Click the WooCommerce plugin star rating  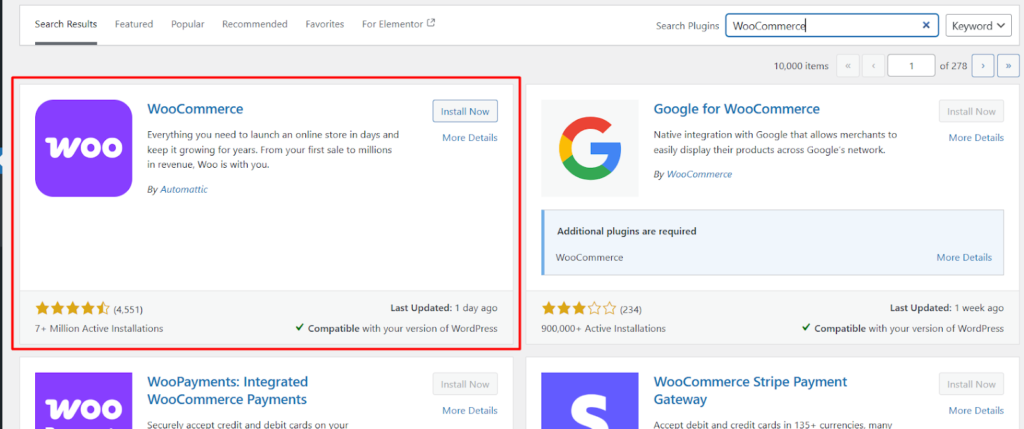[73, 308]
